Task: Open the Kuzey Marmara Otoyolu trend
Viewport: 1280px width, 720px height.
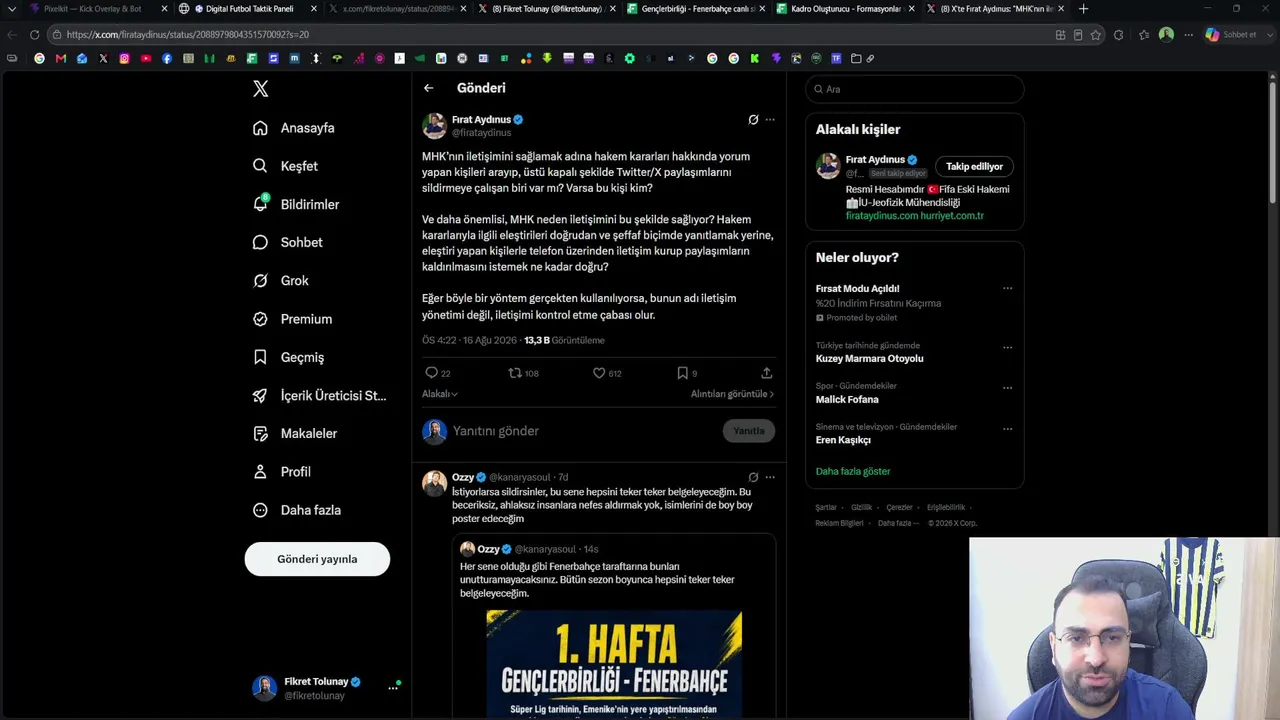Action: click(x=870, y=358)
